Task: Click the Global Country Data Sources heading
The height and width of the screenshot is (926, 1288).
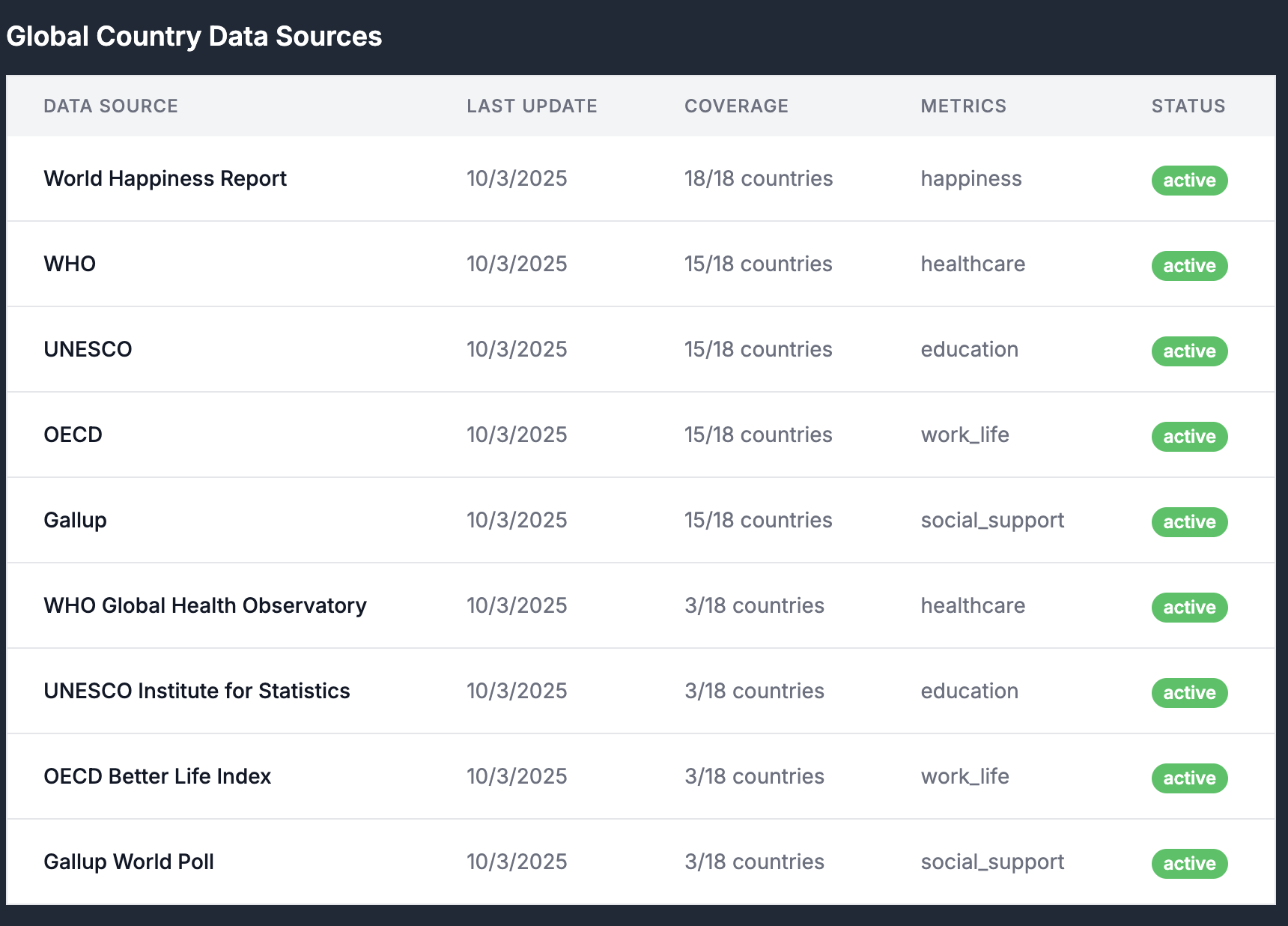Action: click(x=194, y=37)
